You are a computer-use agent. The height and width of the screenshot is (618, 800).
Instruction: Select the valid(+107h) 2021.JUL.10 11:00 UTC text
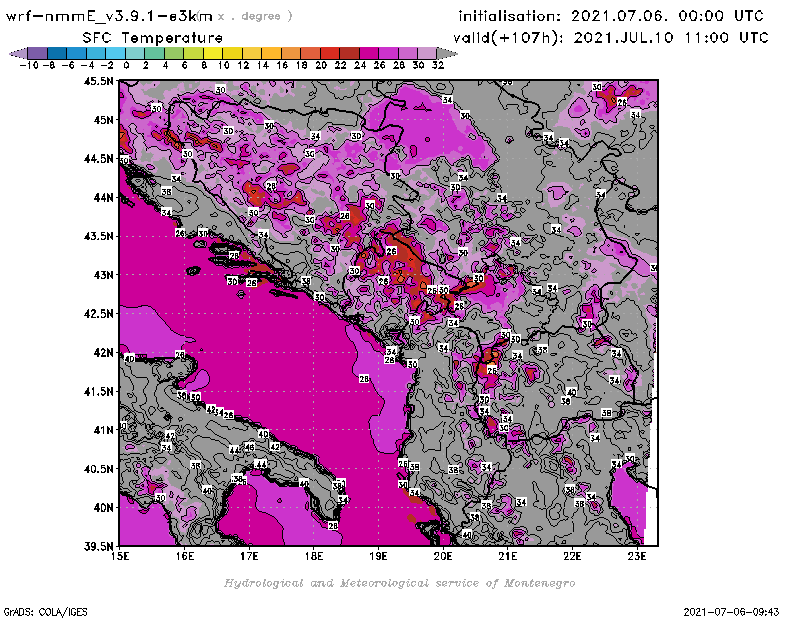[x=611, y=38]
